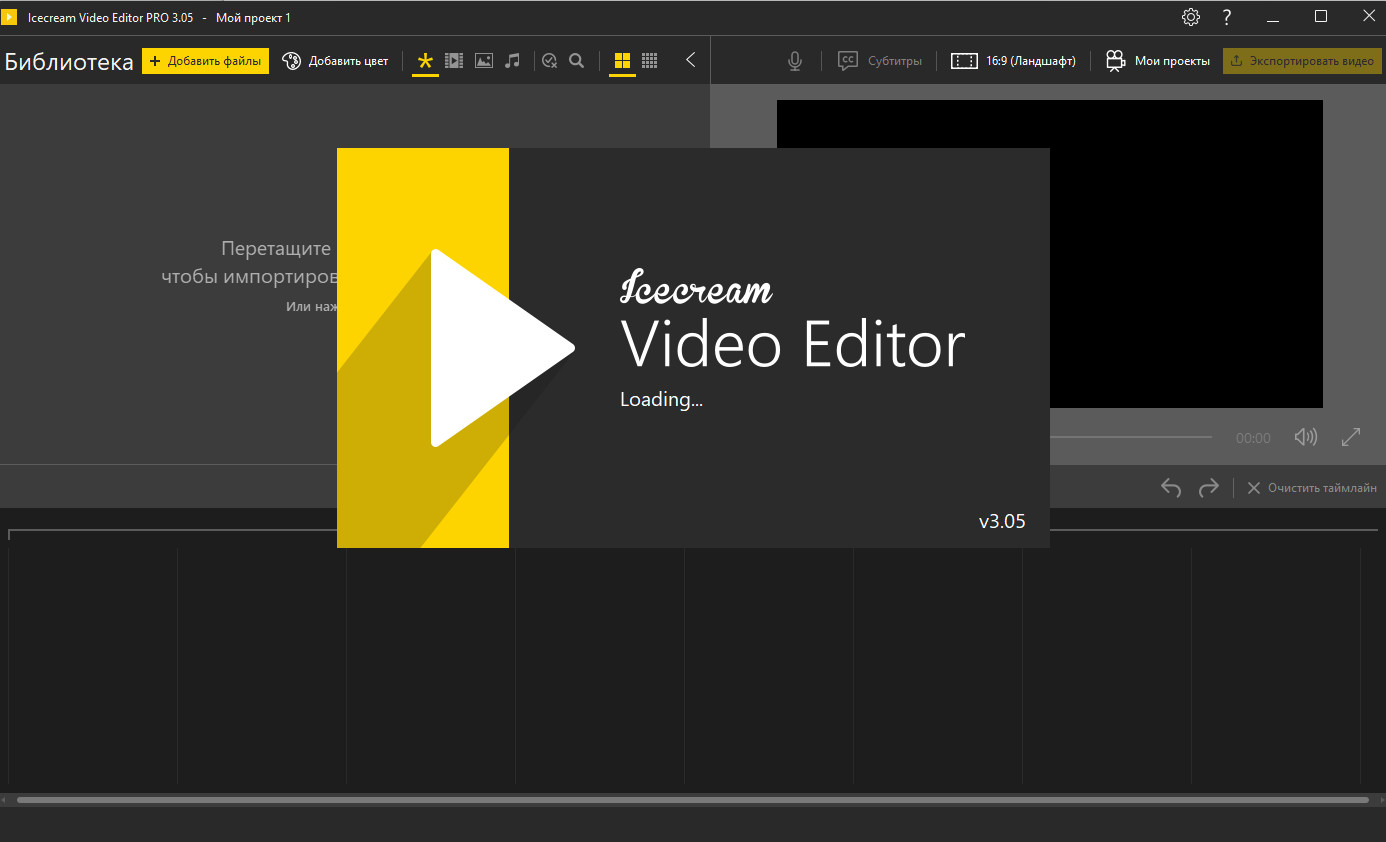
Task: Collapse the library panel with left chevron
Action: click(x=690, y=60)
